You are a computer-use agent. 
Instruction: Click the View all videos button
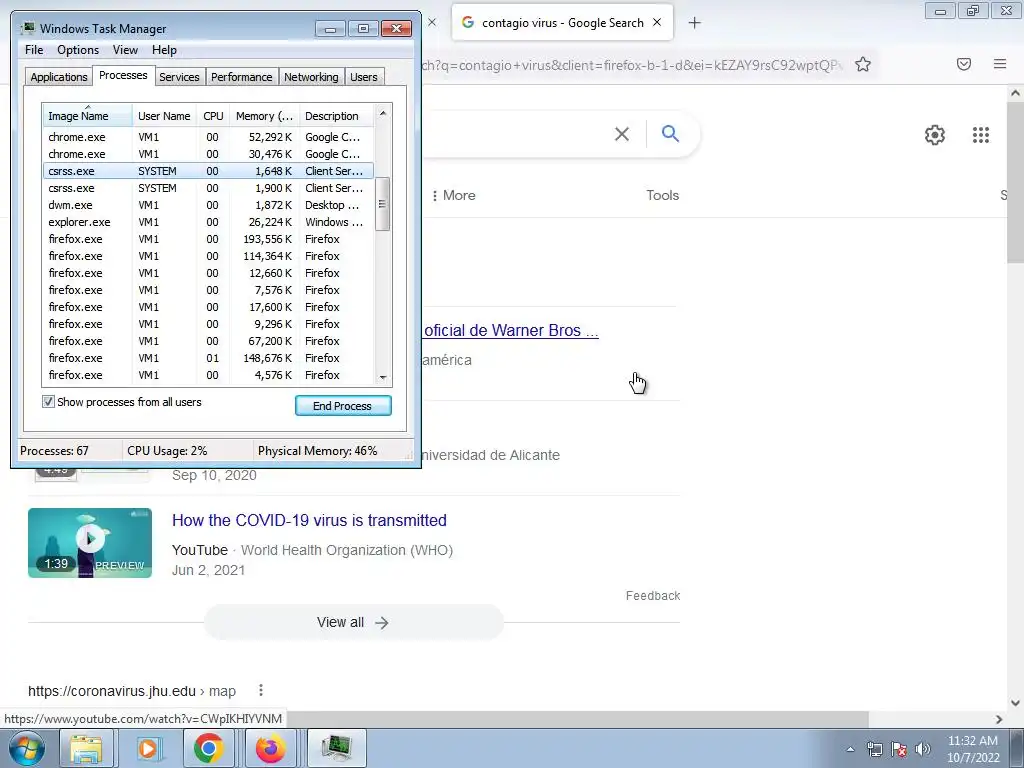(x=353, y=622)
